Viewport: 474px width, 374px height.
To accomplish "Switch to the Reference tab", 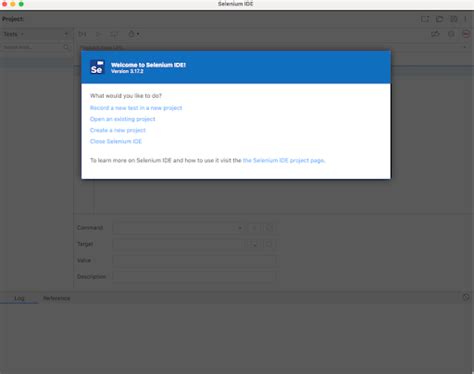I will (x=57, y=298).
